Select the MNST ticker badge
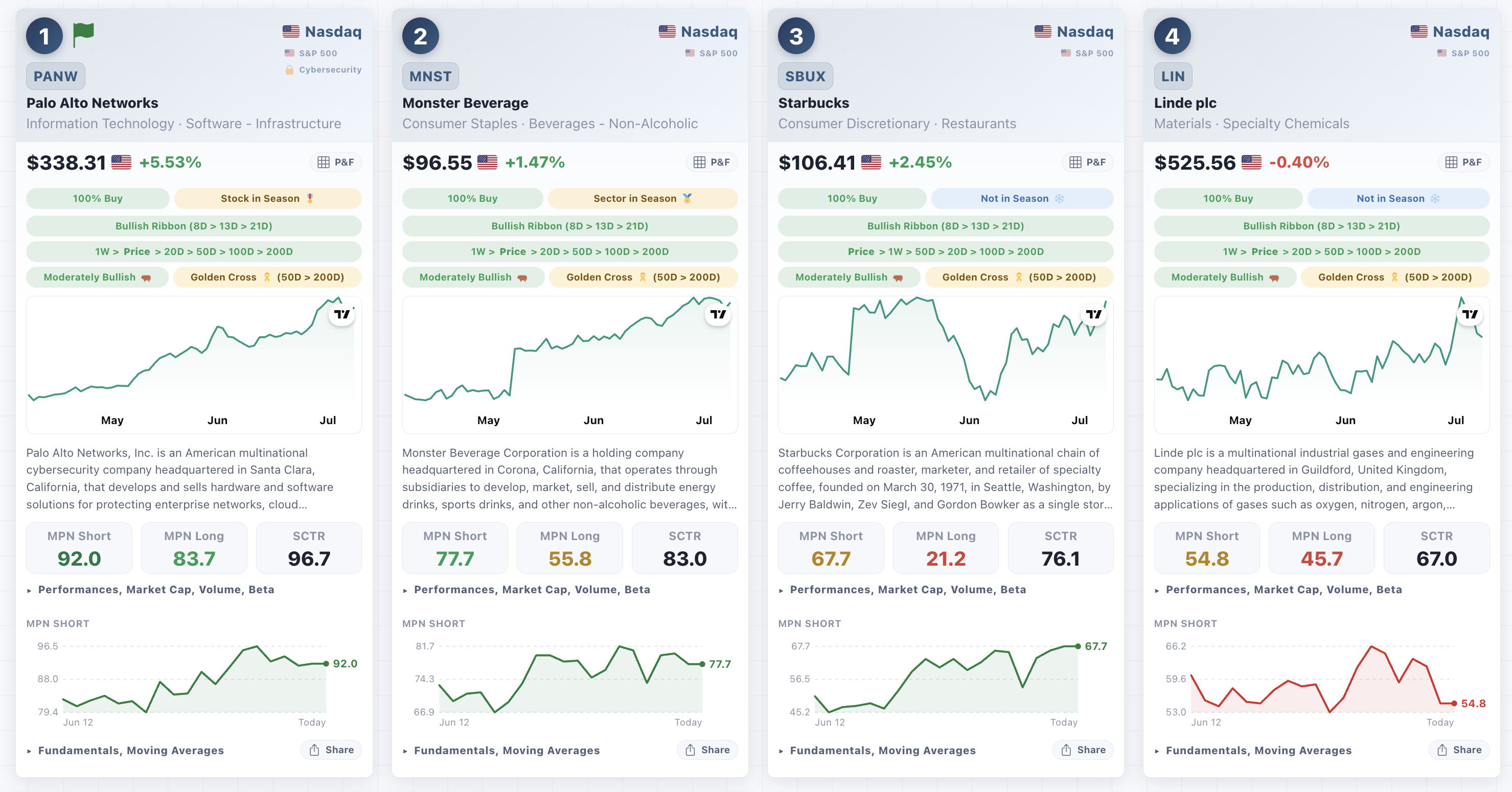 click(x=430, y=76)
